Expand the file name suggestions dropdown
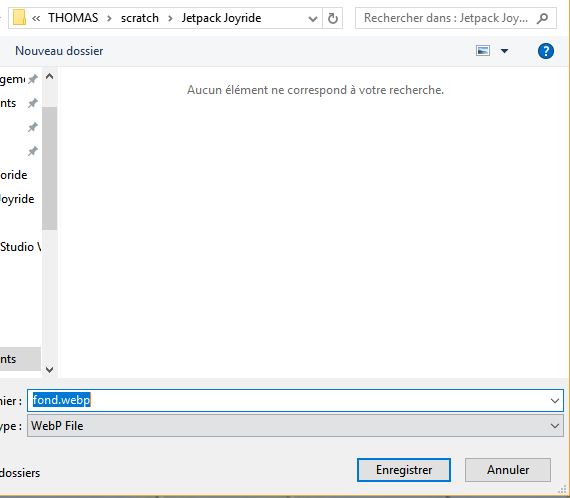Image resolution: width=570 pixels, height=498 pixels. click(x=555, y=401)
